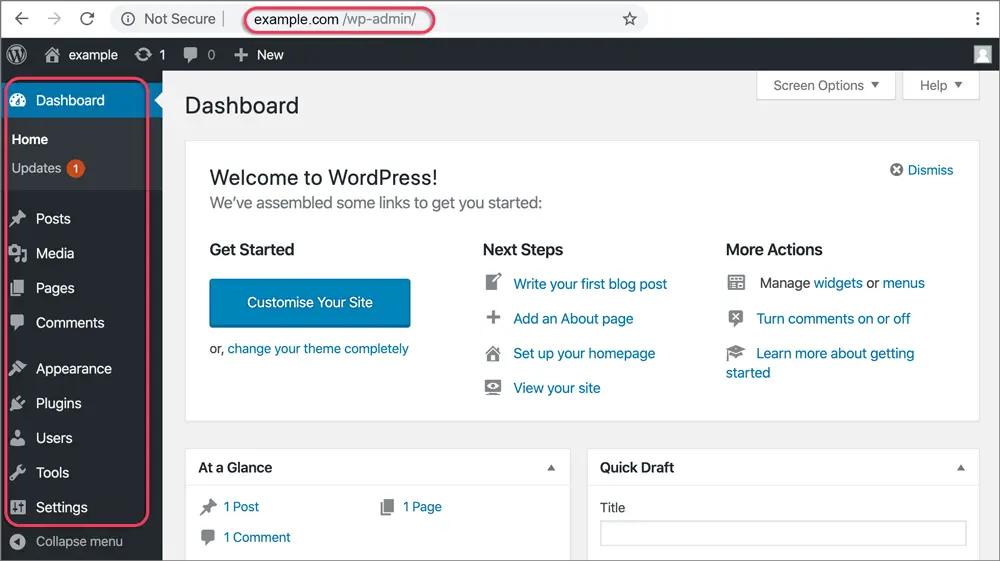Viewport: 1000px width, 561px height.
Task: Select Home under Dashboard
Action: tap(29, 139)
